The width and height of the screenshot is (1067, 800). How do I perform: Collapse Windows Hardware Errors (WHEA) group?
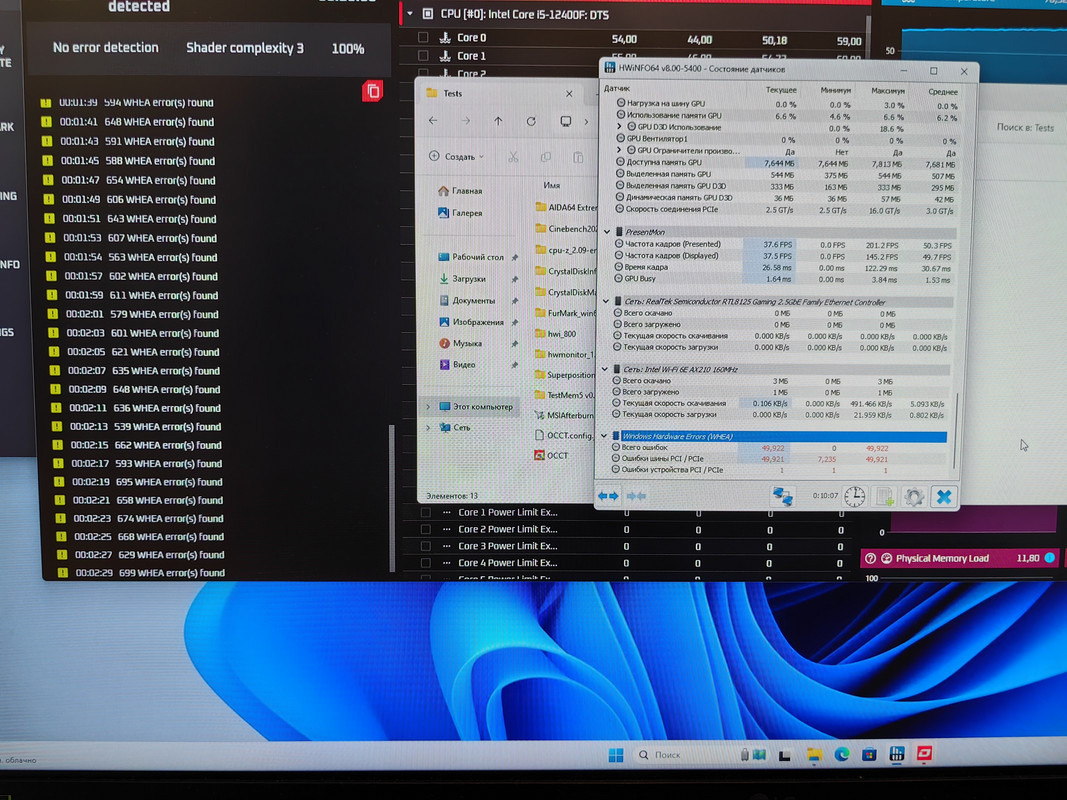click(604, 436)
